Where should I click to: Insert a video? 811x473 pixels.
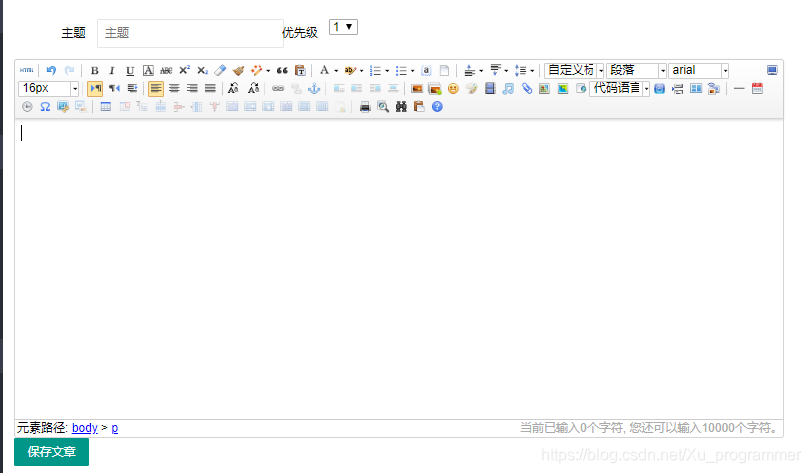pos(490,88)
